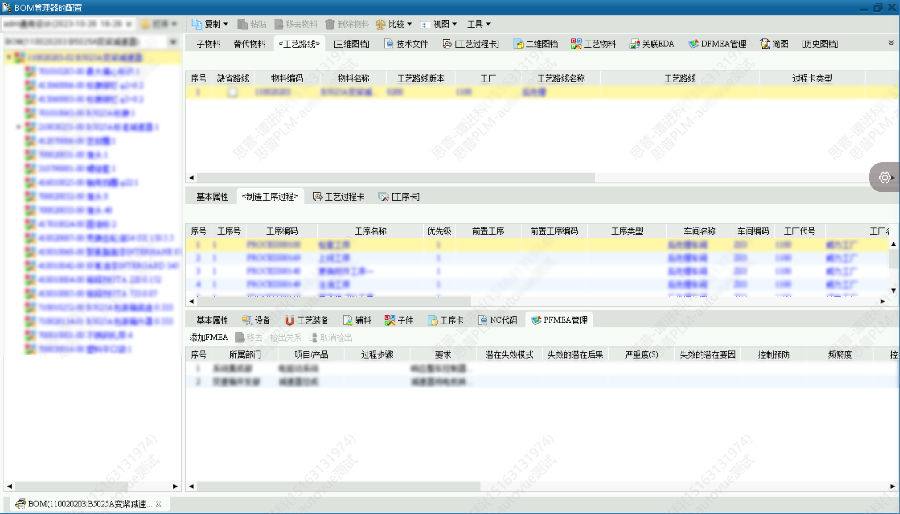
Task: Switch to the 三维图档 tab
Action: click(x=351, y=44)
